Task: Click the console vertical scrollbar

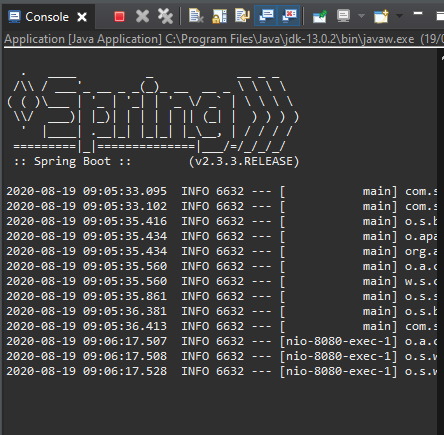Action: (x=441, y=242)
